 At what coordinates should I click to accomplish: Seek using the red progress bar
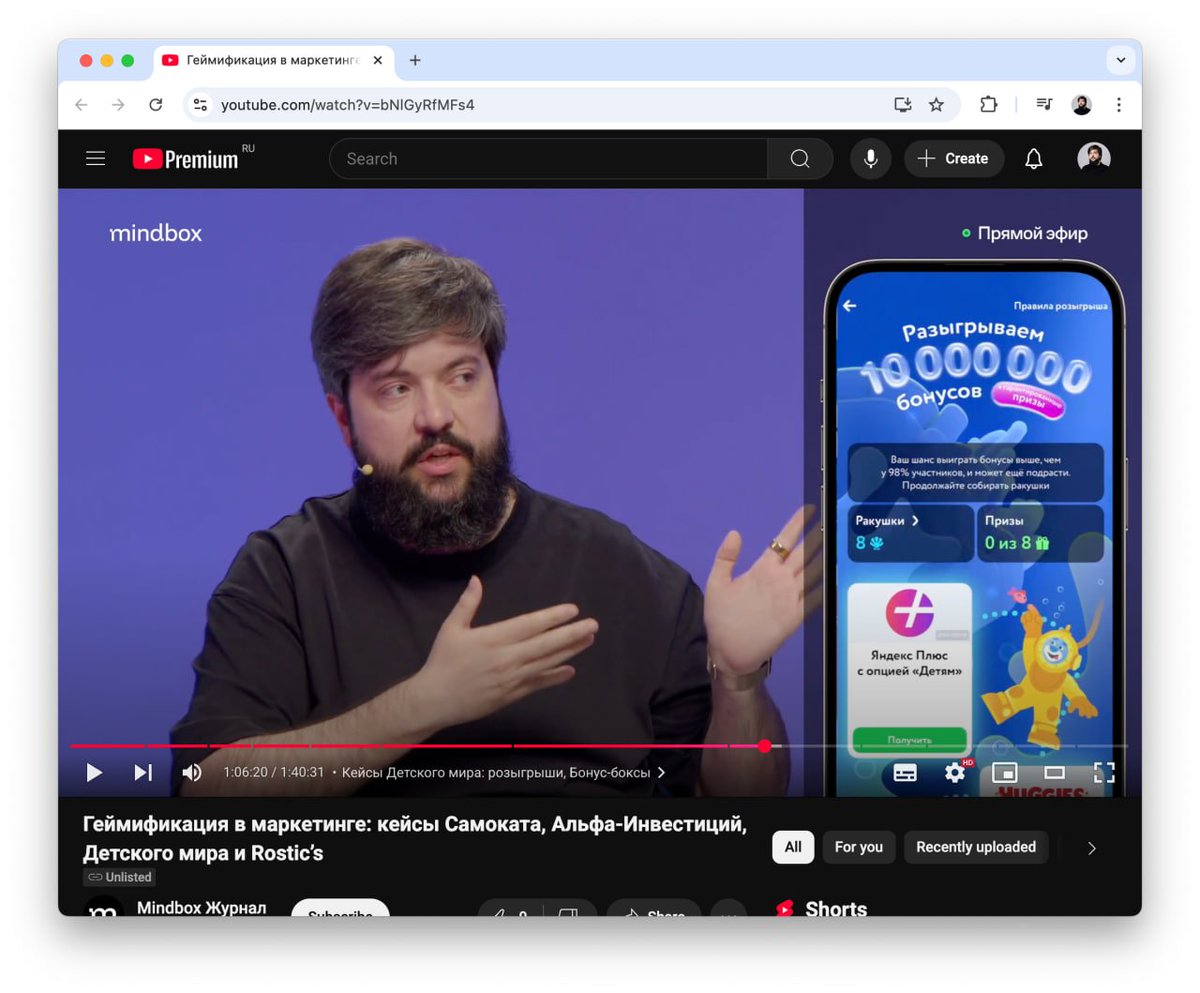pos(600,746)
